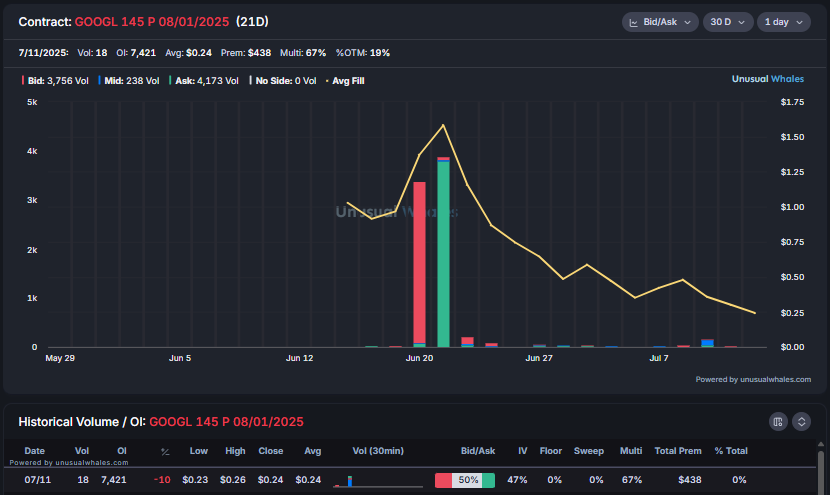
Task: Click the columns settings icon in Historical Volume
Action: [x=778, y=422]
